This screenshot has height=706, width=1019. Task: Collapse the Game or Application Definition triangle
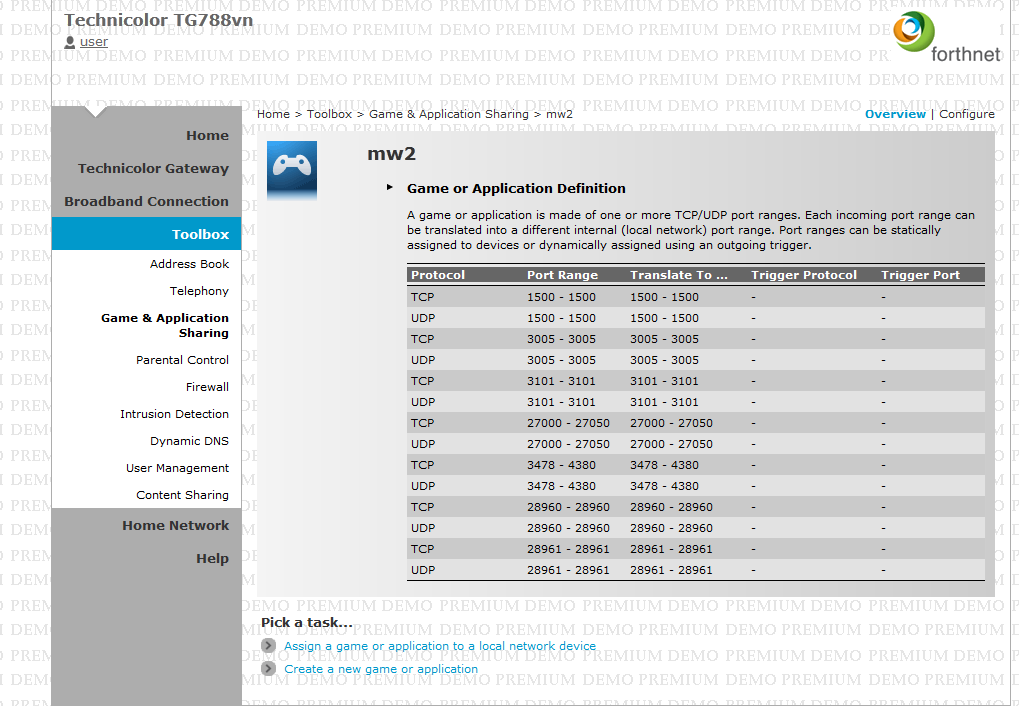(390, 187)
